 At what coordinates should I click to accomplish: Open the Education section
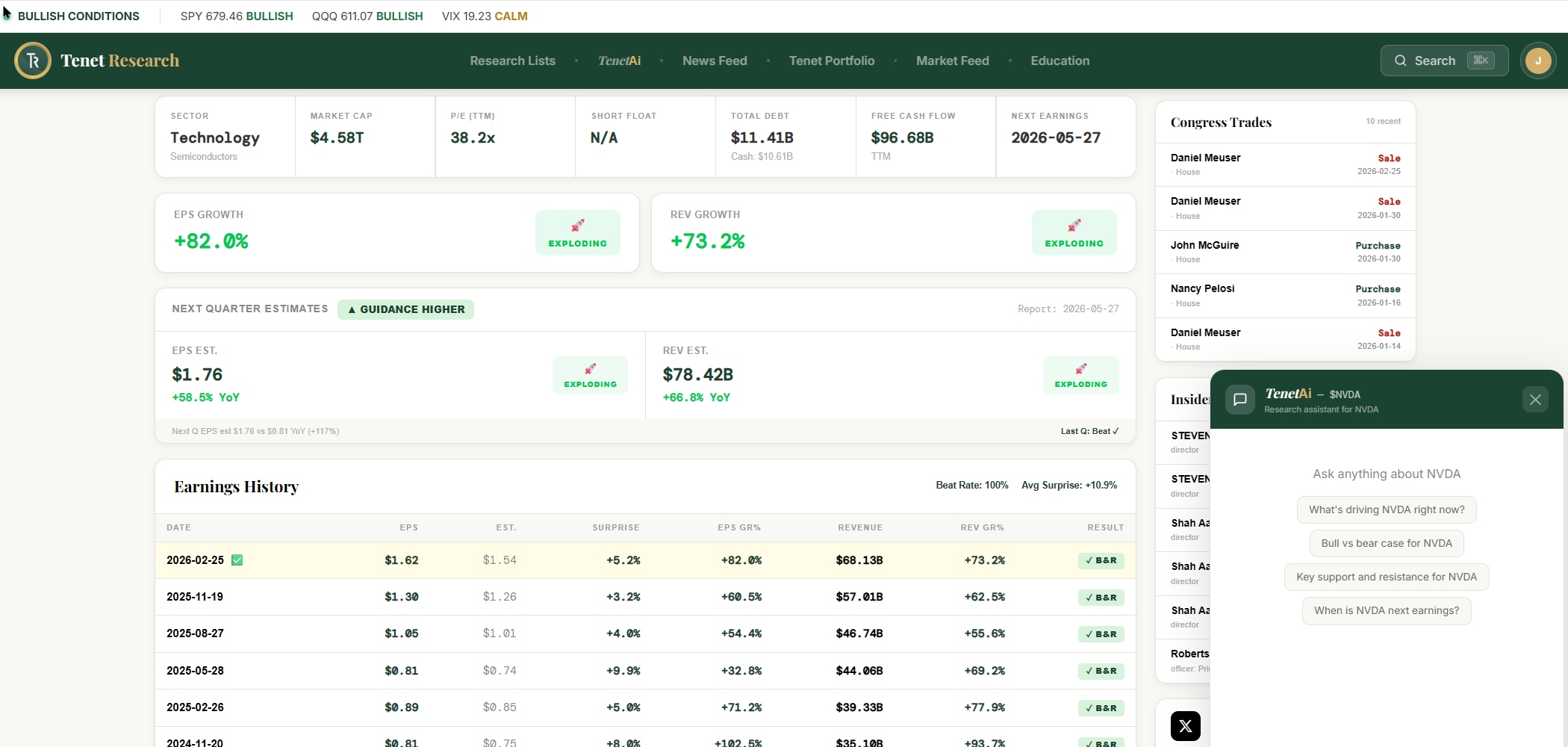pos(1060,61)
